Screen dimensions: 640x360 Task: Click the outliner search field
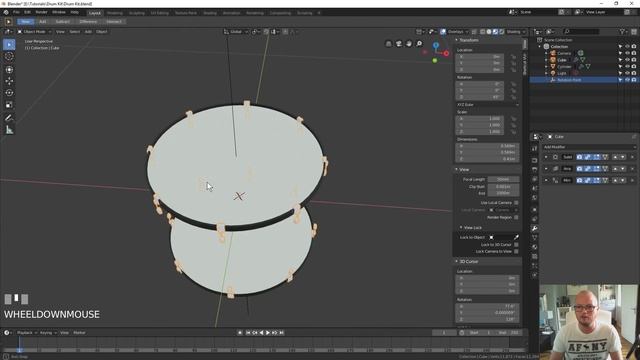click(x=581, y=31)
